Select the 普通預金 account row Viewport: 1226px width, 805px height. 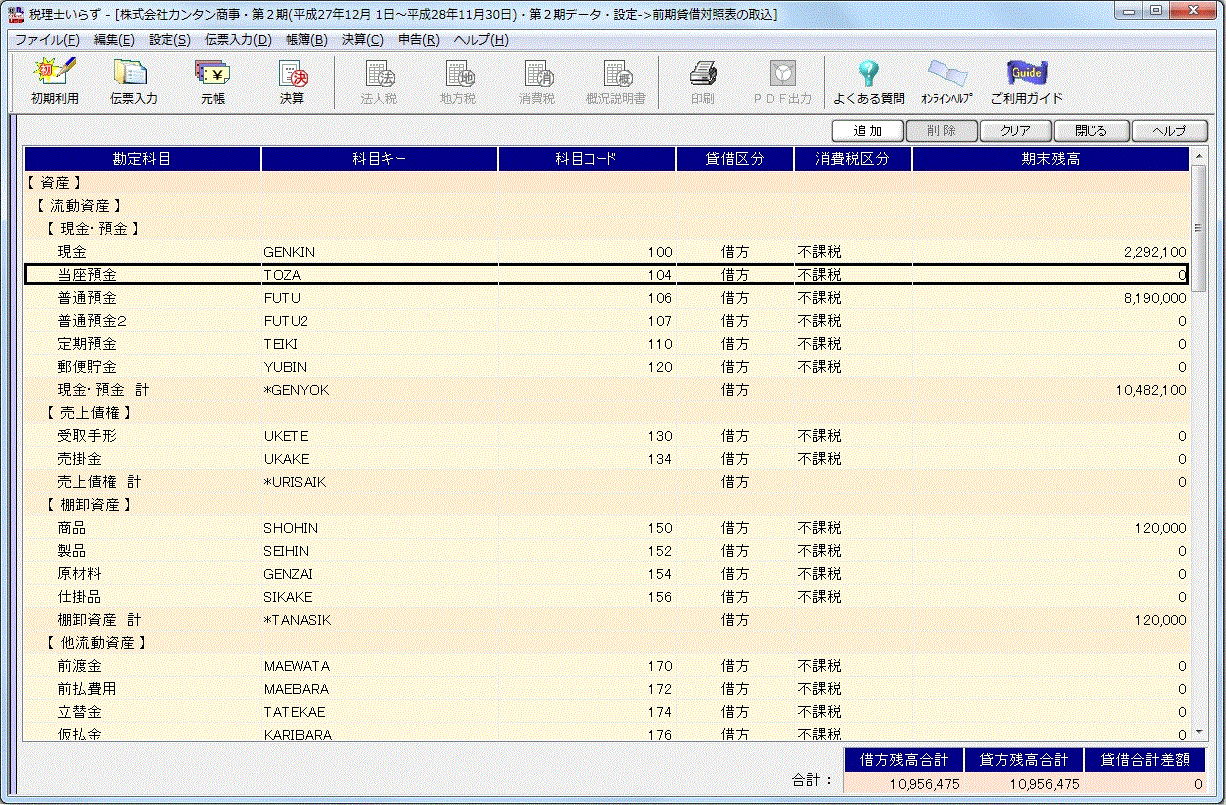point(87,298)
